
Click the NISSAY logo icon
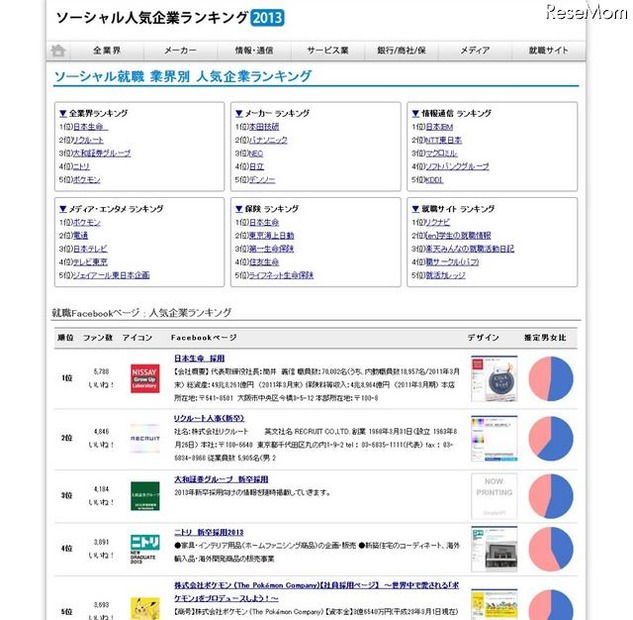point(145,378)
